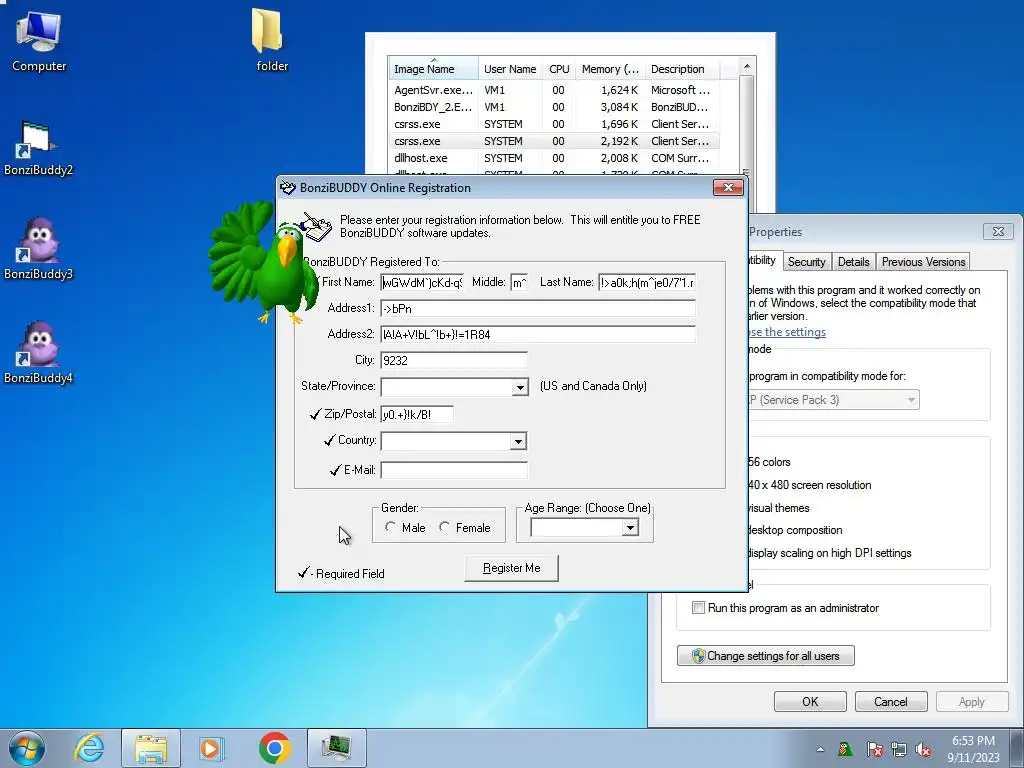Screen dimensions: 1024x768
Task: Show hidden system tray icons
Action: coord(820,749)
